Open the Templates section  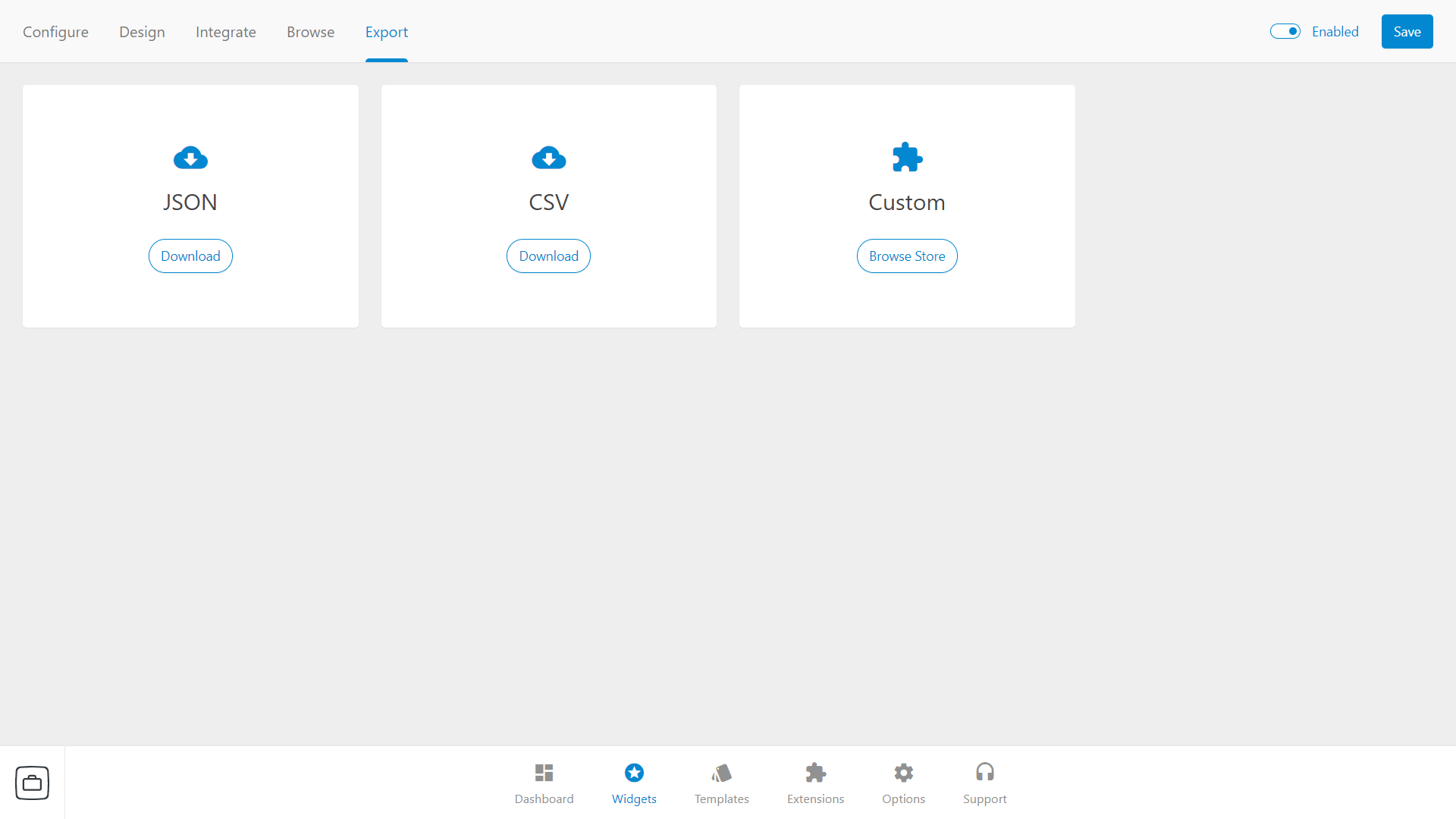pos(721,783)
